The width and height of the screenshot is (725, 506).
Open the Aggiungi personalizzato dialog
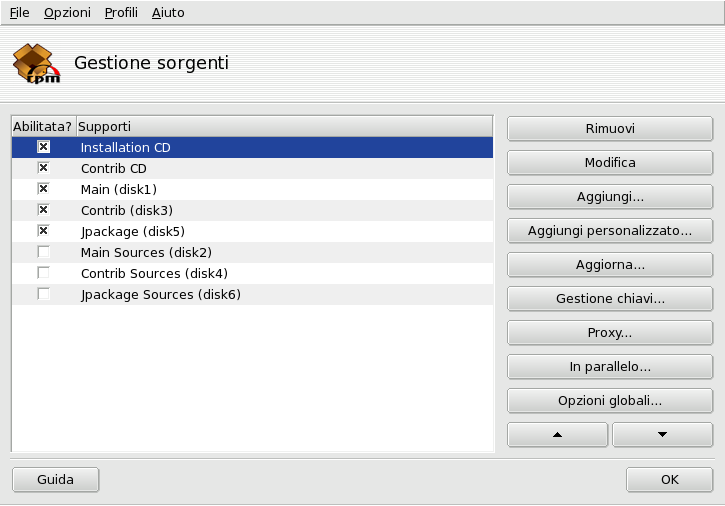point(610,231)
